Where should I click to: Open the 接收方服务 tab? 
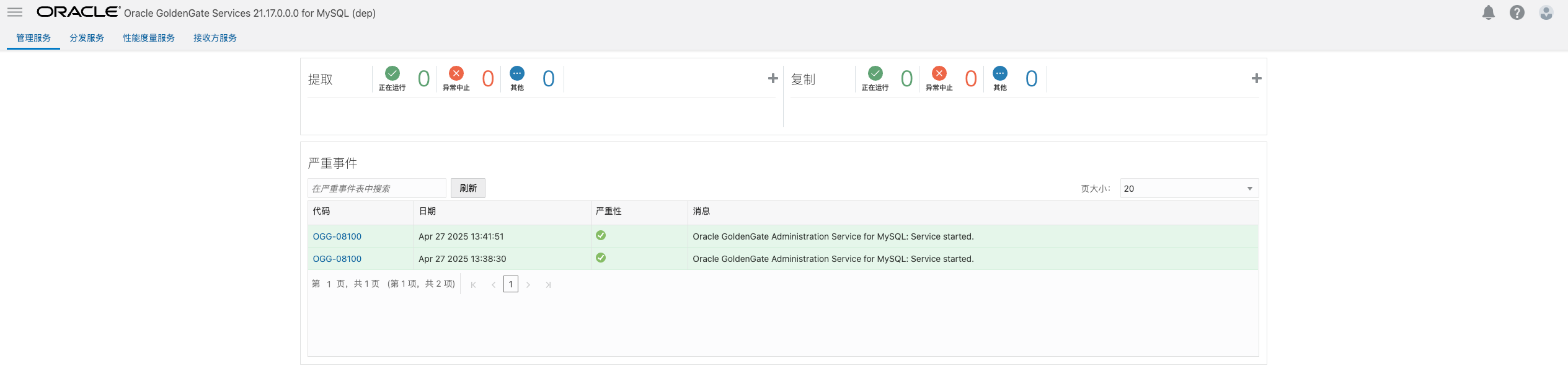(x=215, y=38)
